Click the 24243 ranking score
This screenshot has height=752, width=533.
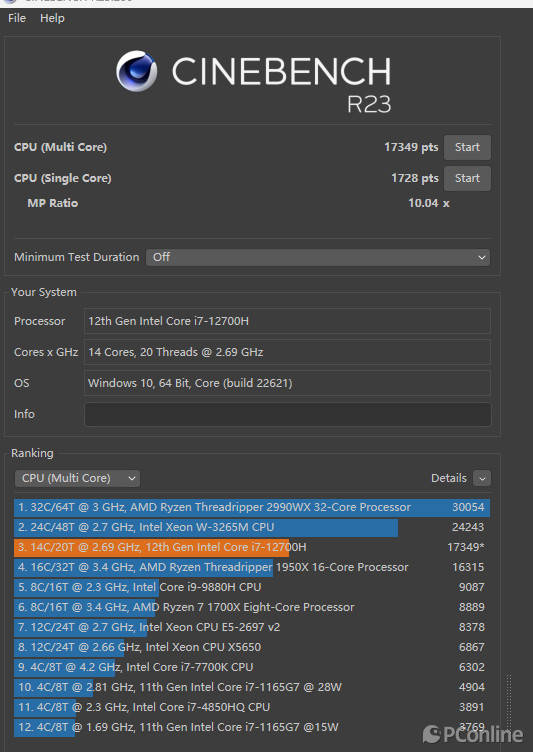(468, 528)
